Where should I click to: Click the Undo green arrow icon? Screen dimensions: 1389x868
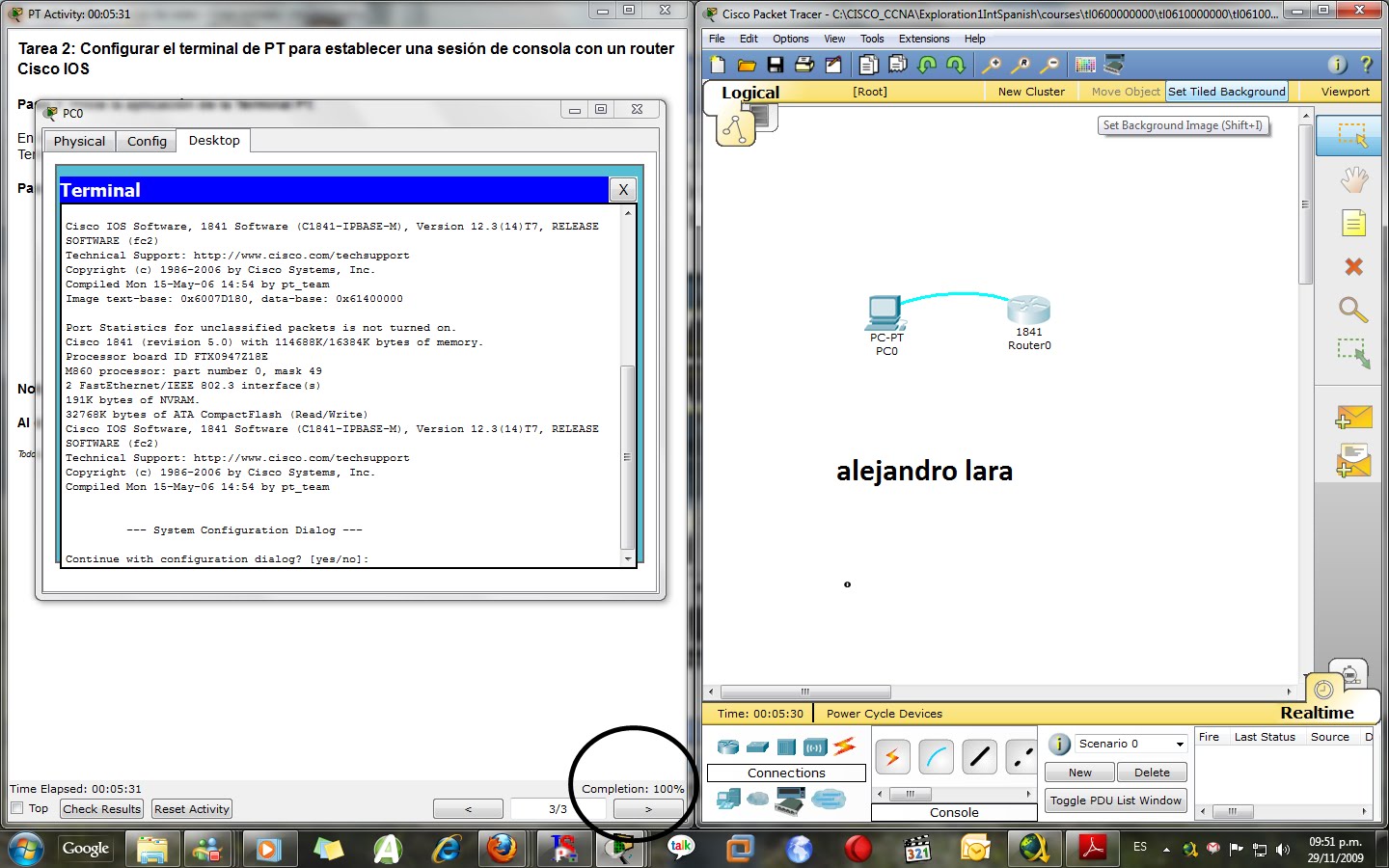pos(928,65)
